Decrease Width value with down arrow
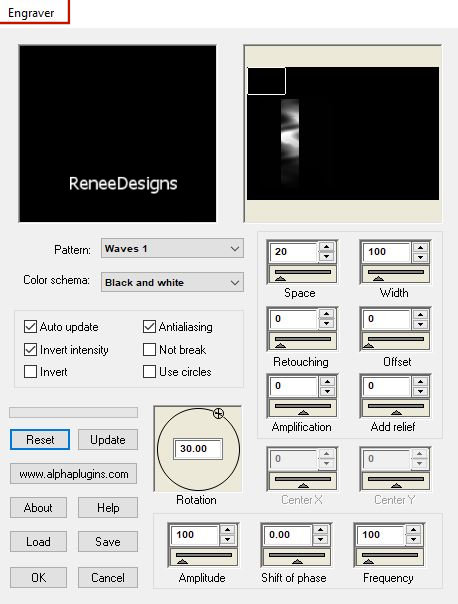 coord(420,257)
